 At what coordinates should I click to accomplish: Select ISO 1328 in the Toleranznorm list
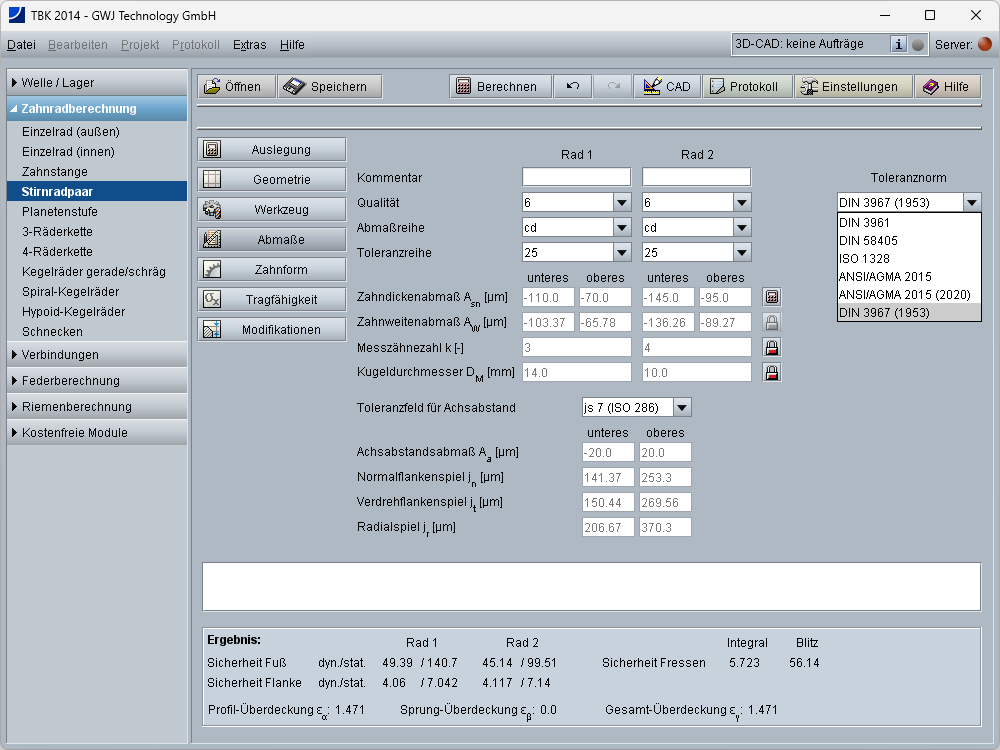click(865, 258)
